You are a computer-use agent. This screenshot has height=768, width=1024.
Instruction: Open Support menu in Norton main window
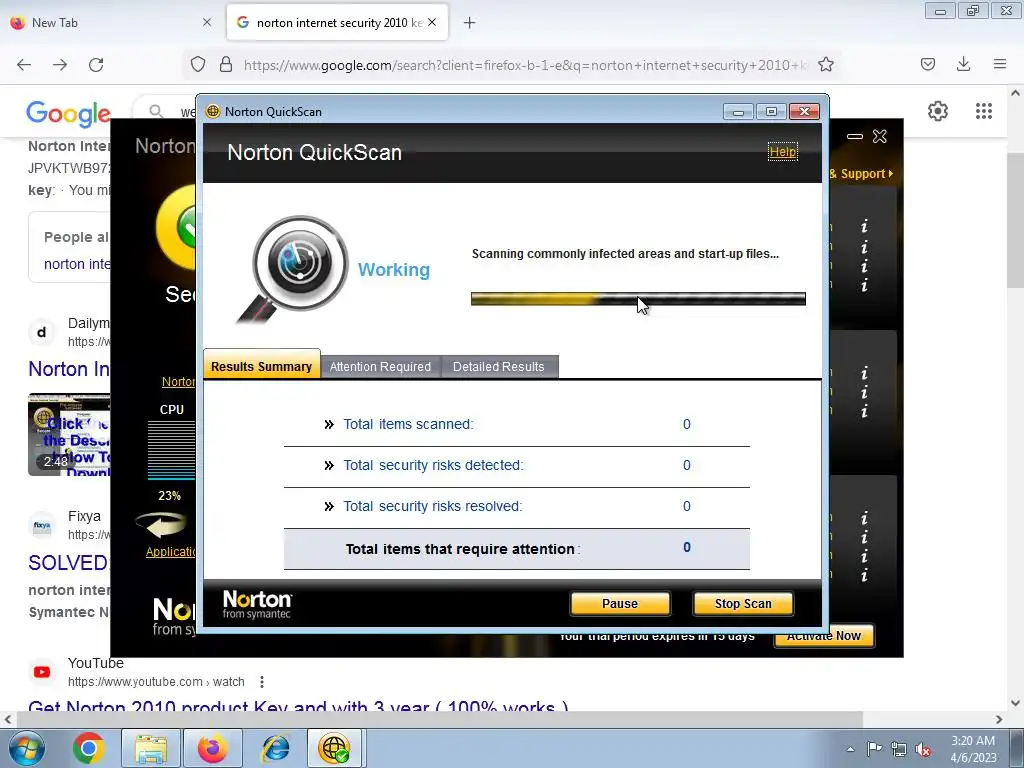pyautogui.click(x=862, y=174)
